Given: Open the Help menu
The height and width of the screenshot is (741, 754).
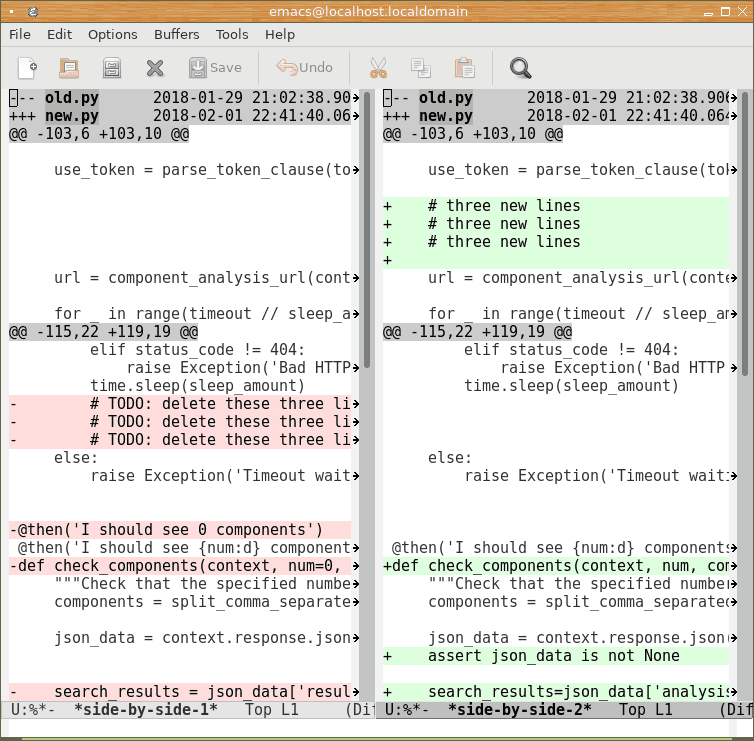Looking at the screenshot, I should [280, 35].
